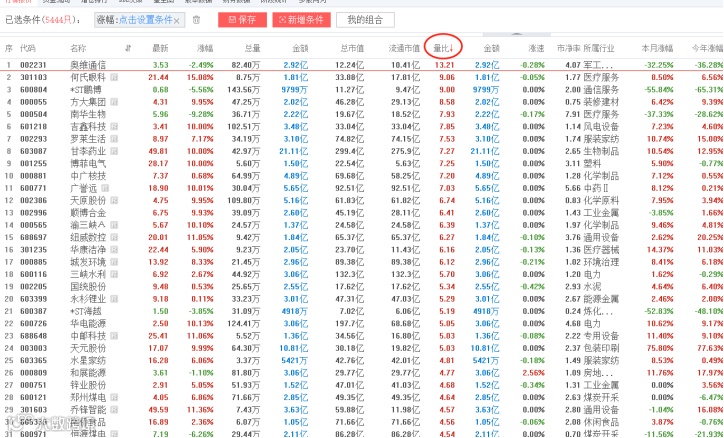Sort by the 市净率 column header
The image size is (724, 438).
[x=568, y=48]
